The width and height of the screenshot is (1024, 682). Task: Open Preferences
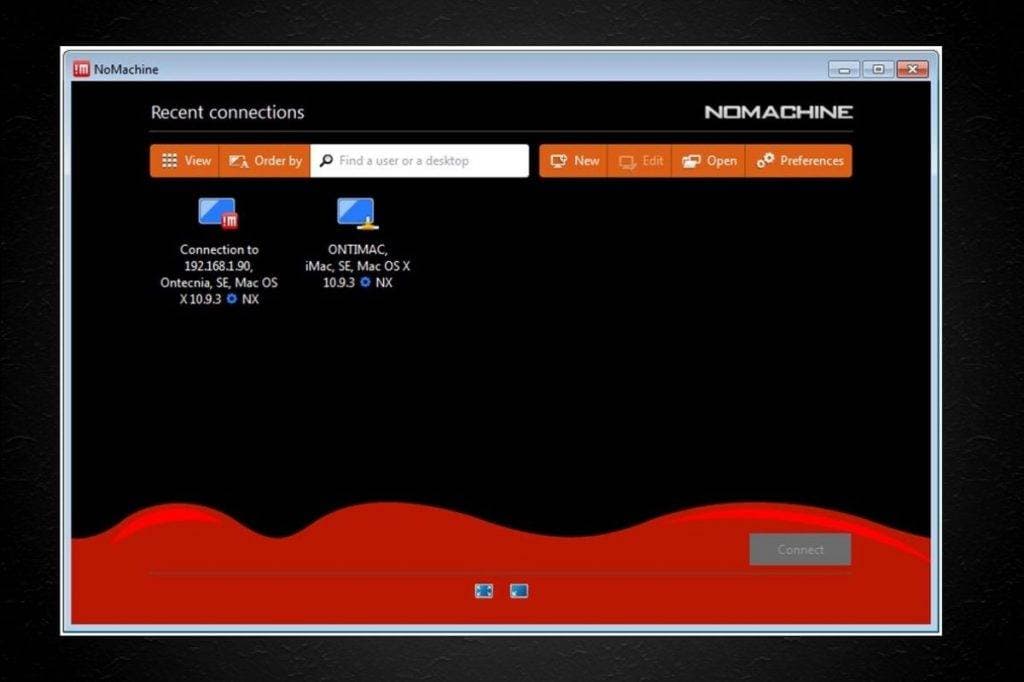coord(799,161)
